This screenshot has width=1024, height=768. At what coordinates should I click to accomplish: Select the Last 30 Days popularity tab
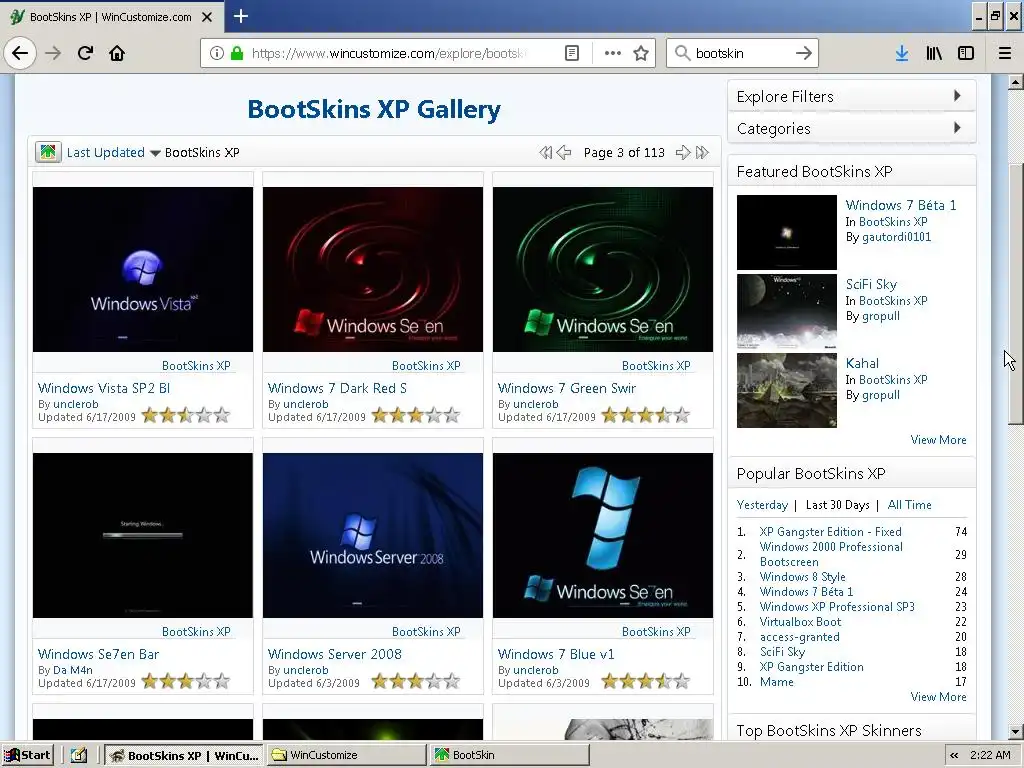click(x=838, y=505)
